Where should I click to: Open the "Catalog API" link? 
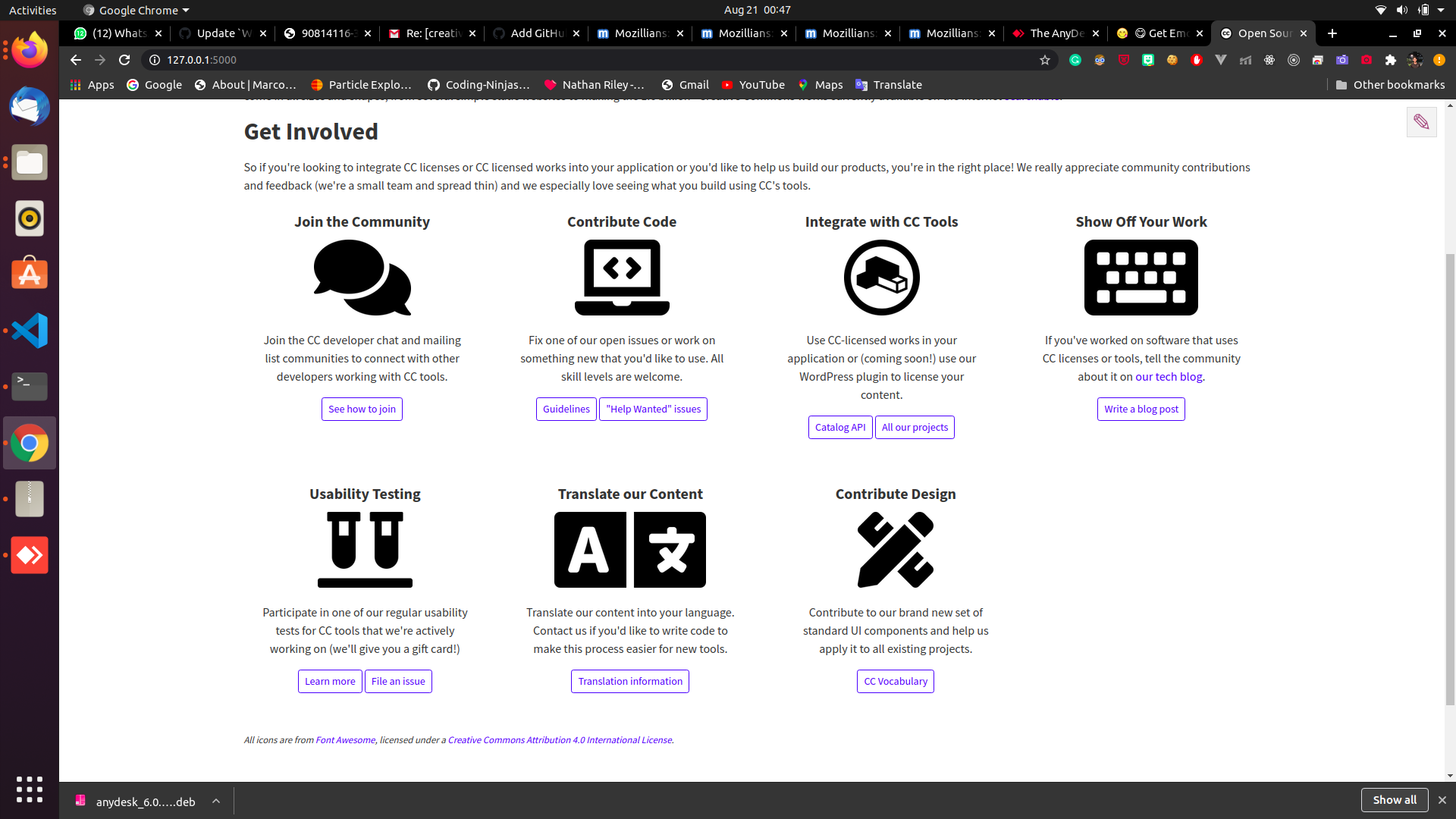839,427
